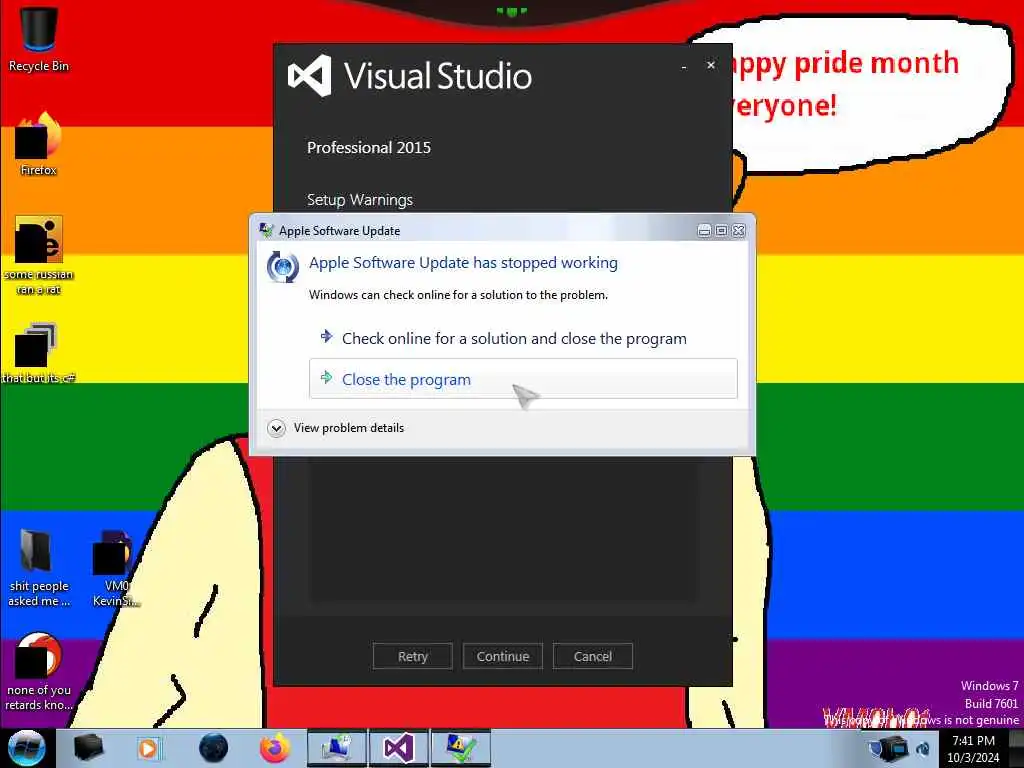Click the black folder taskbar icon
The width and height of the screenshot is (1024, 768).
[88, 748]
